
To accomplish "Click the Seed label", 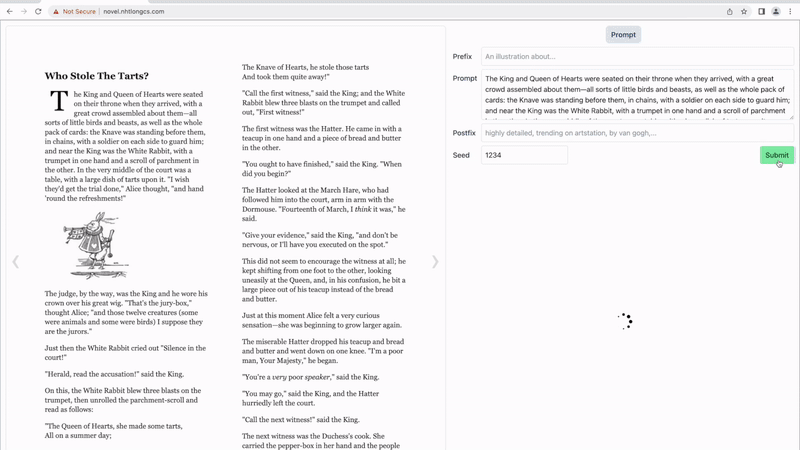I will (461, 155).
